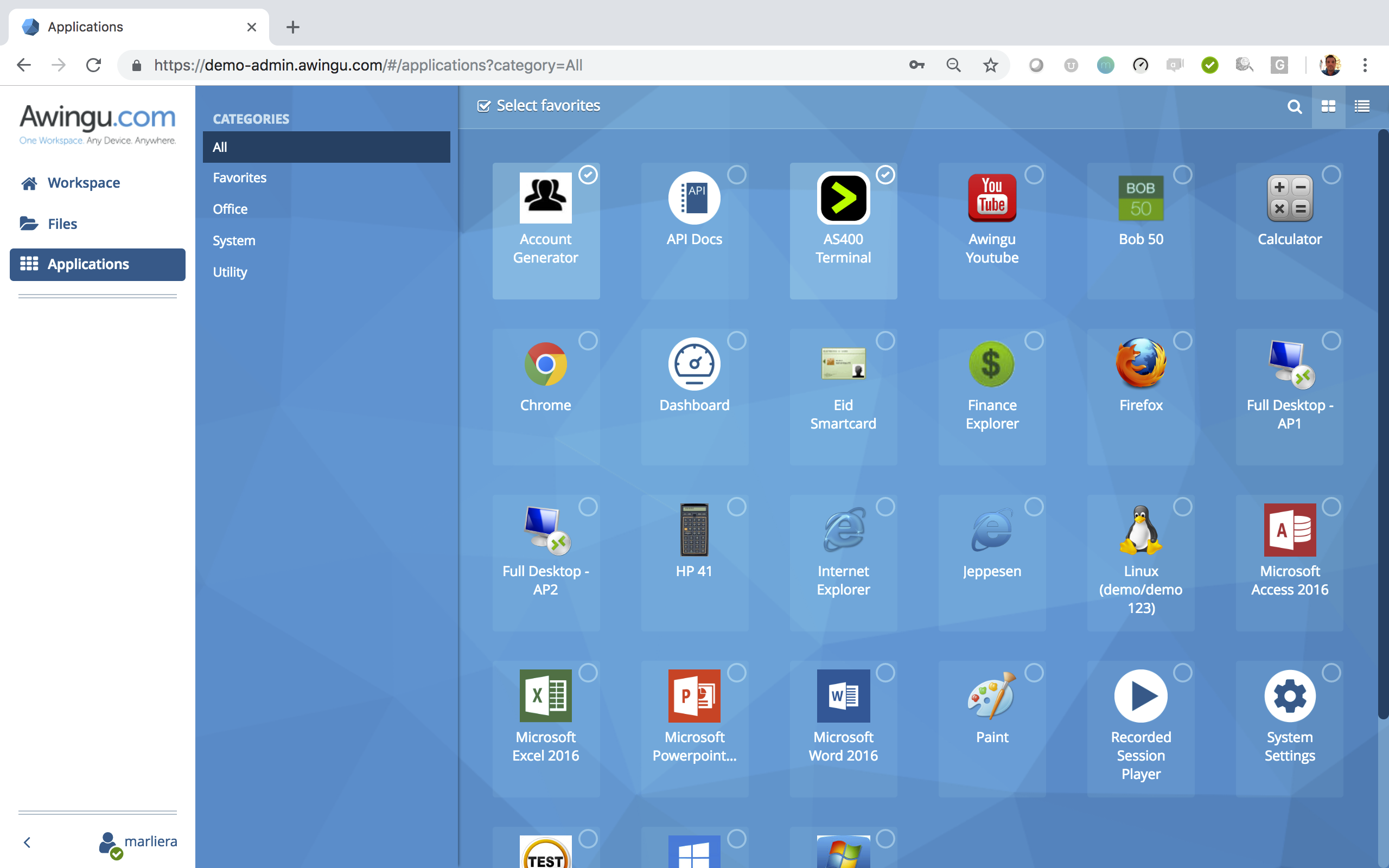Screen dimensions: 1389x868
Task: Mark API Docs as favorite
Action: click(736, 175)
